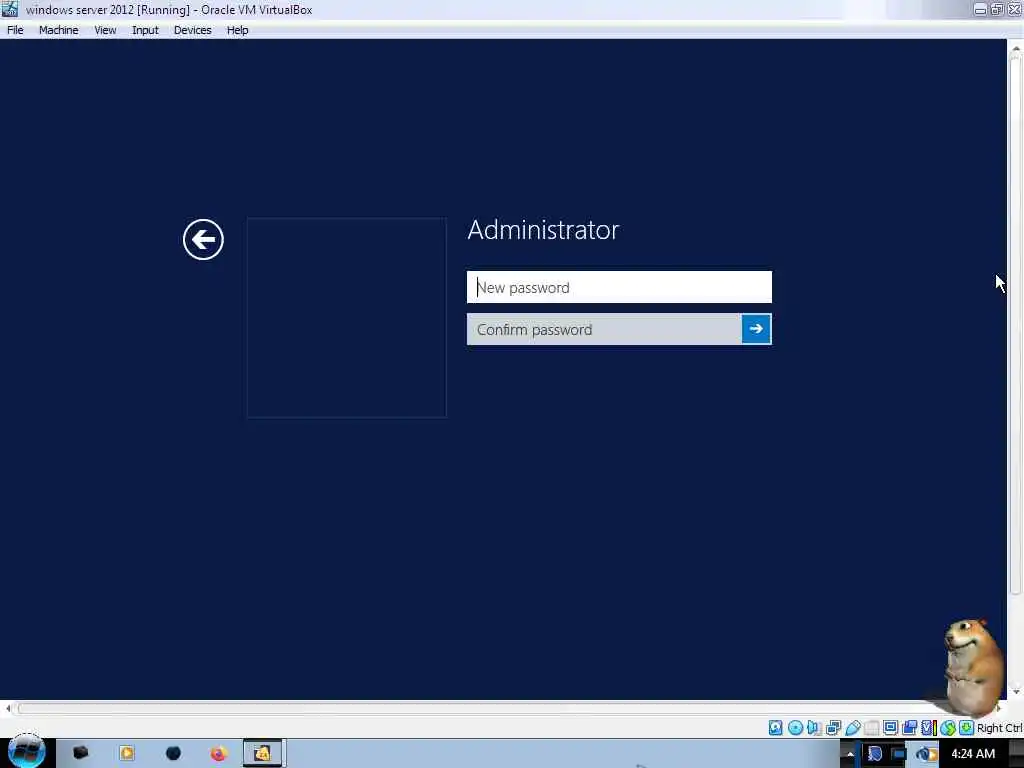Click the VirtualBox title bar icon
Image resolution: width=1024 pixels, height=768 pixels.
point(10,9)
